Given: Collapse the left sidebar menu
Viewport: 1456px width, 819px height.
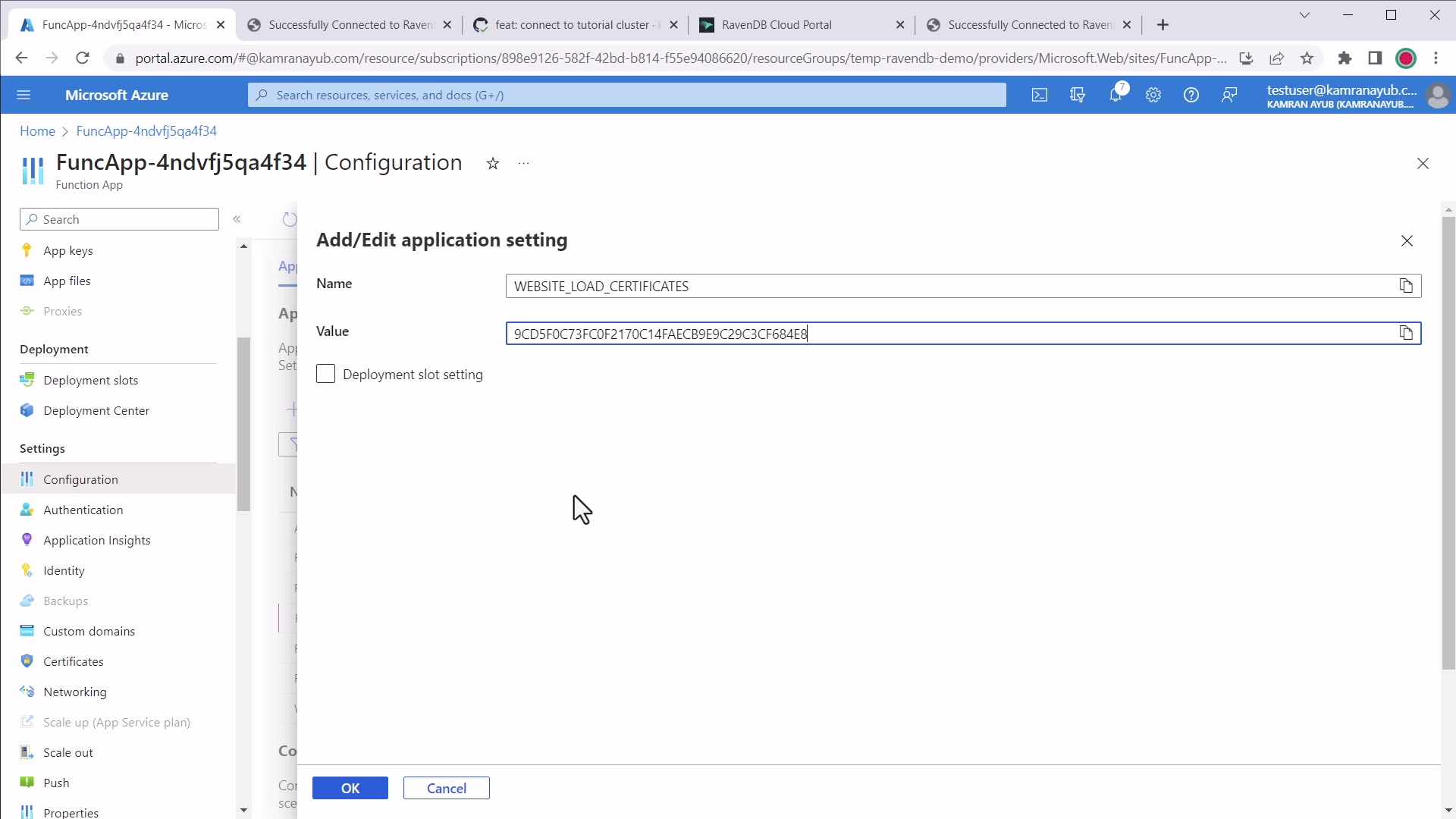Looking at the screenshot, I should click(237, 219).
